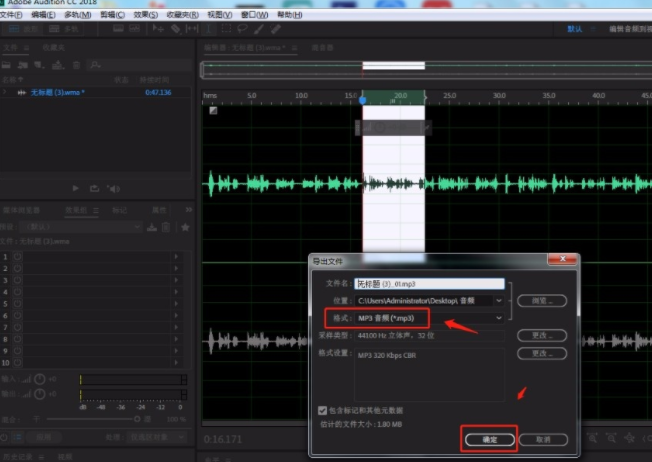
Task: Toggle power for effect slot 2
Action: point(17,268)
